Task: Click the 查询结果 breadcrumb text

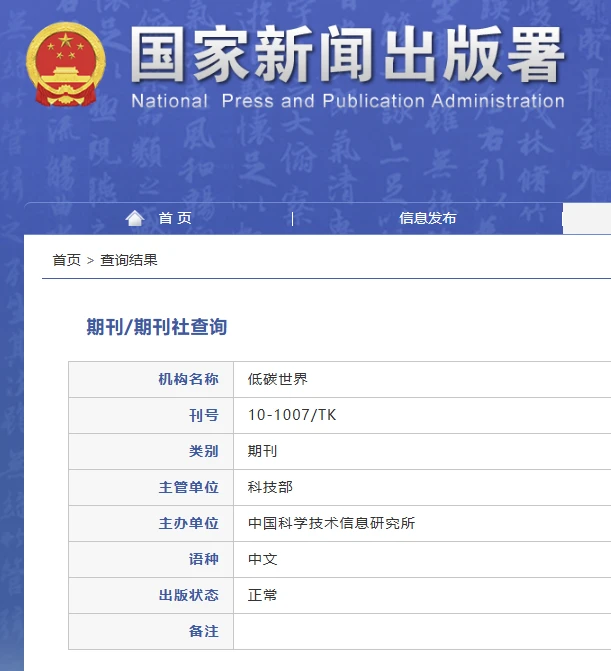Action: 129,260
